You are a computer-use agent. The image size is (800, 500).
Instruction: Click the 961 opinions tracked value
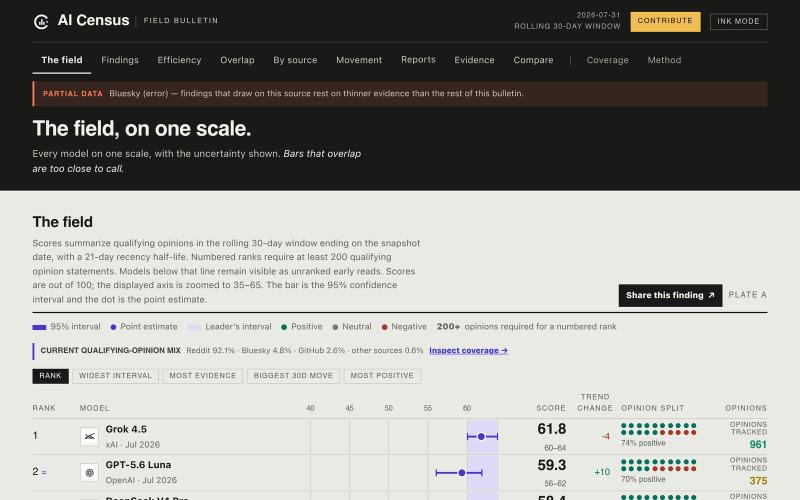click(x=758, y=444)
